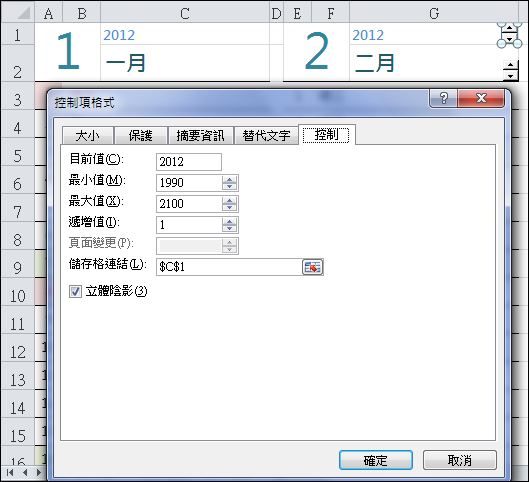Click the selected spin button control in cell G1
The height and width of the screenshot is (482, 529).
[x=509, y=34]
